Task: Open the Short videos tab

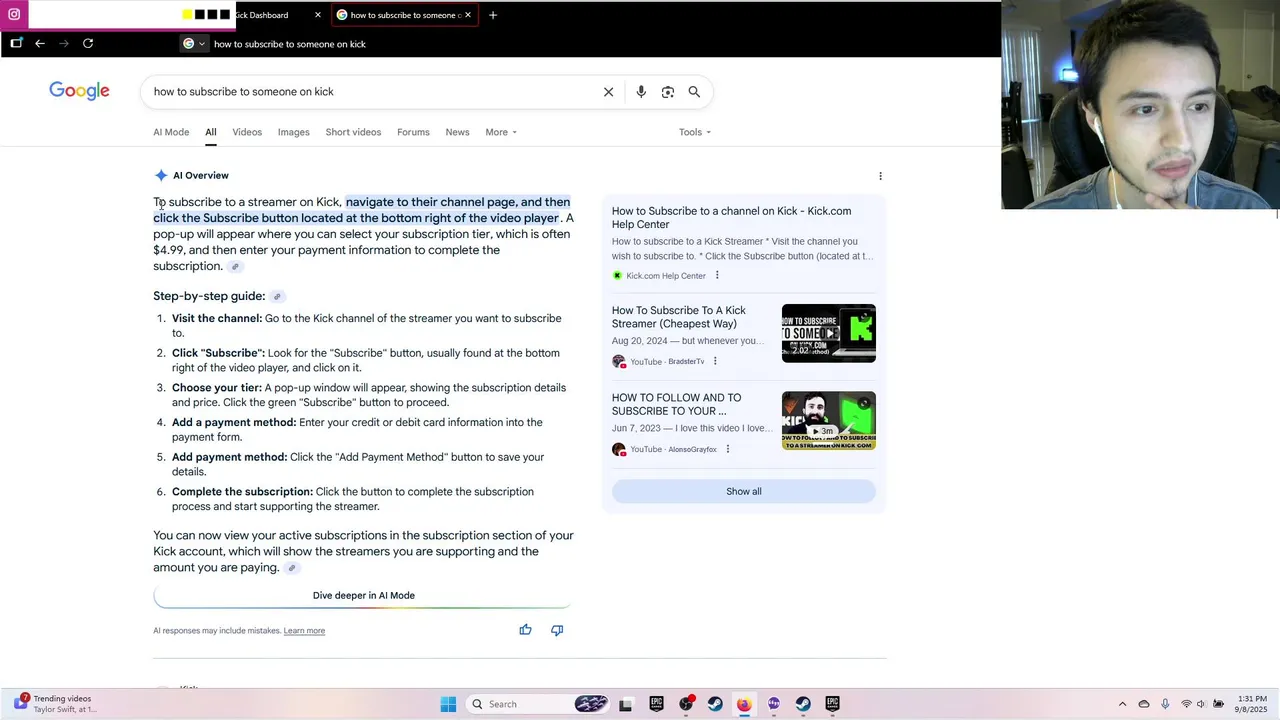Action: 353,132
